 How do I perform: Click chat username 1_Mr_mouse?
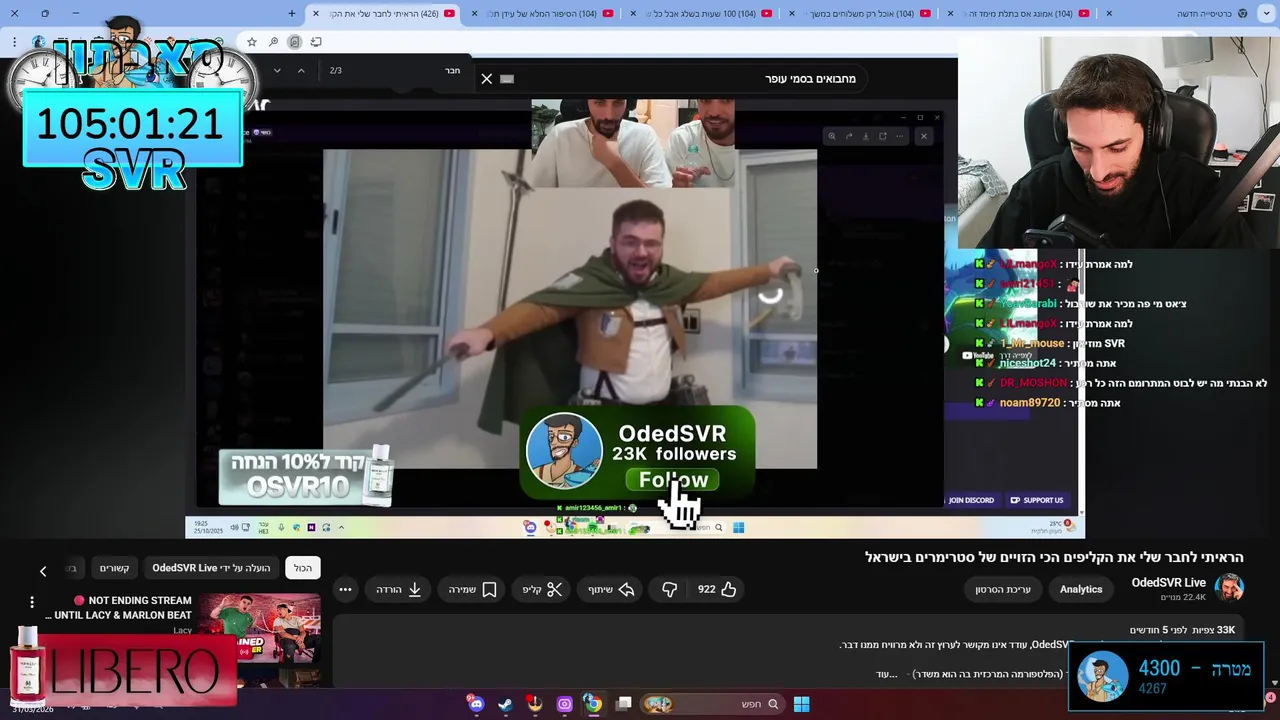coord(1032,343)
